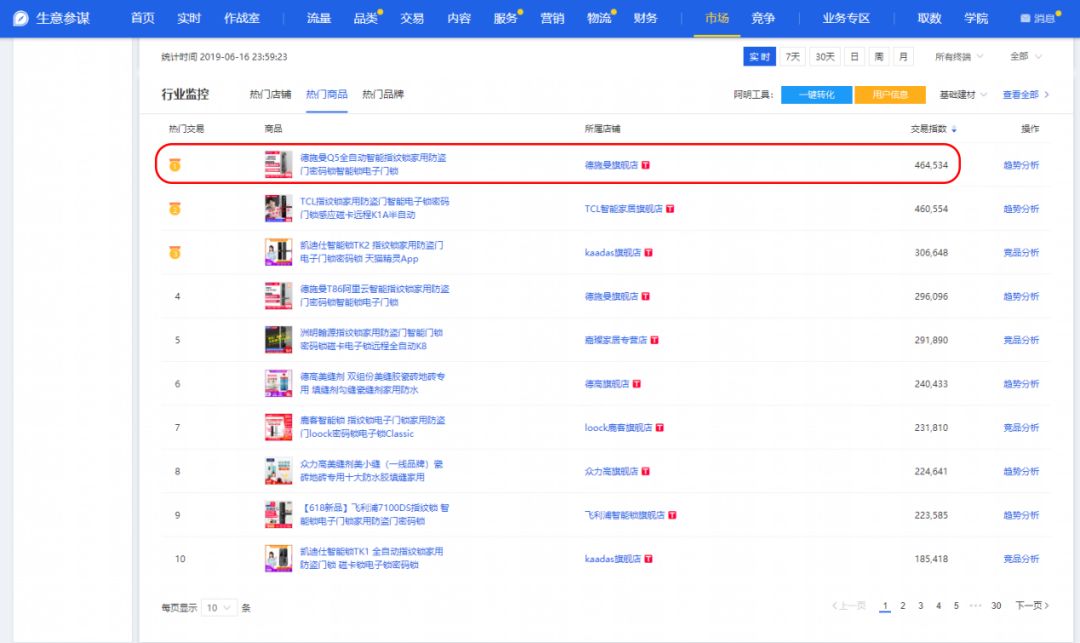Open the kaadas旗舰店 link in row 3
Screen dimensions: 1080x643
pos(612,253)
